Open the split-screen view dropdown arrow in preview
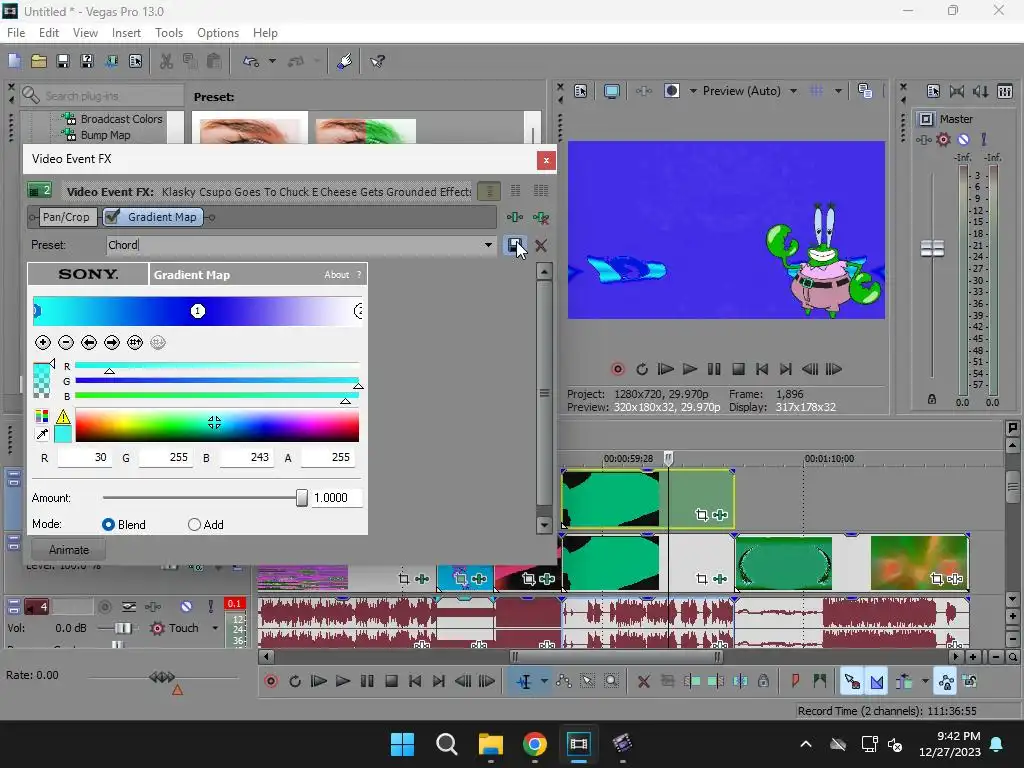Screen dimensions: 1024x768 click(693, 91)
